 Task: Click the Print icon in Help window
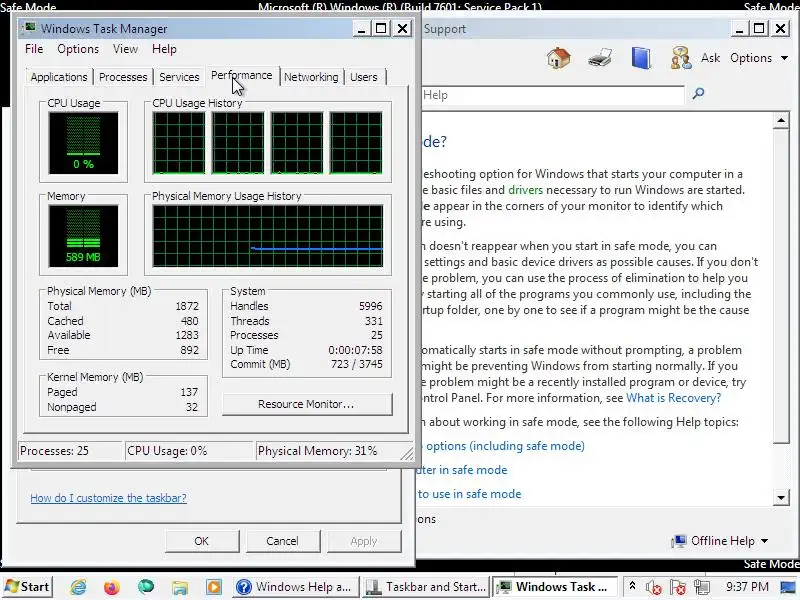pyautogui.click(x=600, y=58)
